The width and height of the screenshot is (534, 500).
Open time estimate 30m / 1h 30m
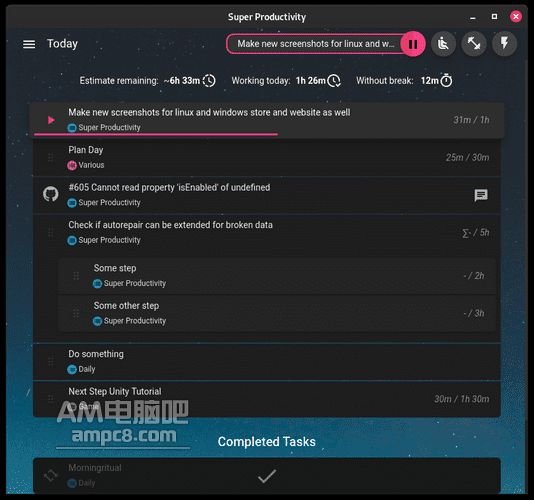(461, 399)
